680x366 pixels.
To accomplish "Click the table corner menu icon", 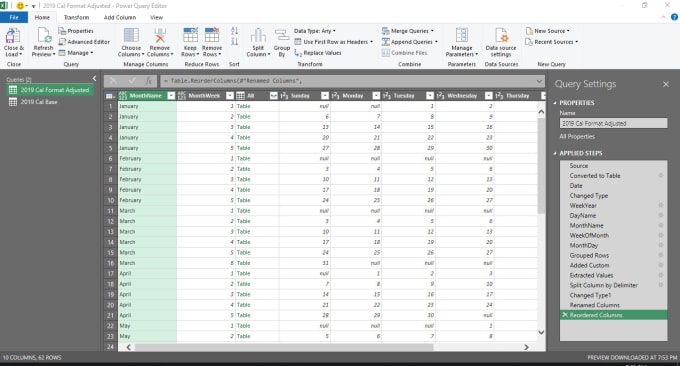I will [x=110, y=96].
